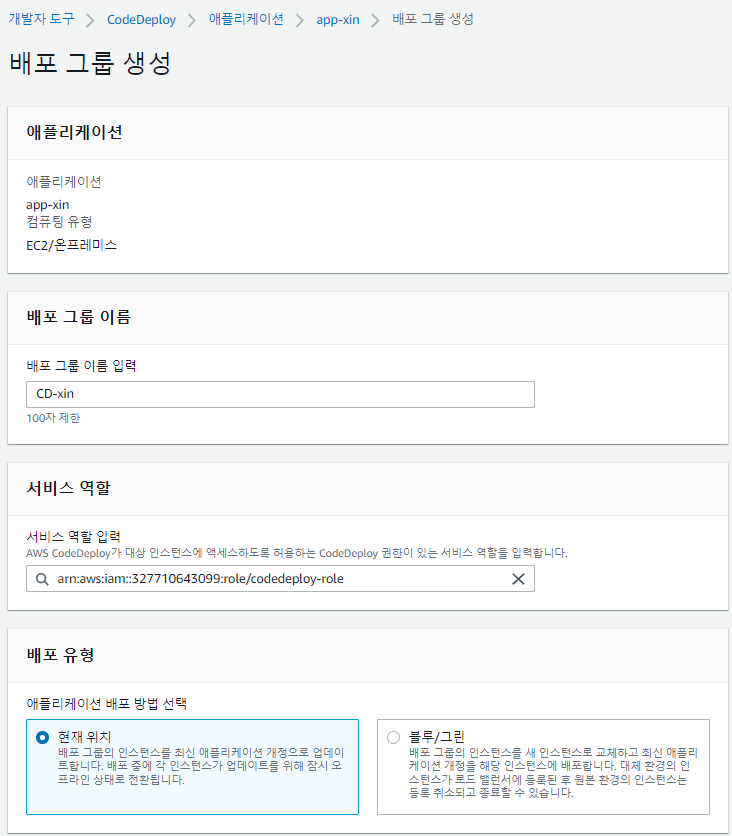Screen dimensions: 732x836
Task: Click the EC2/온프레미스 compute type value
Action: [x=71, y=245]
